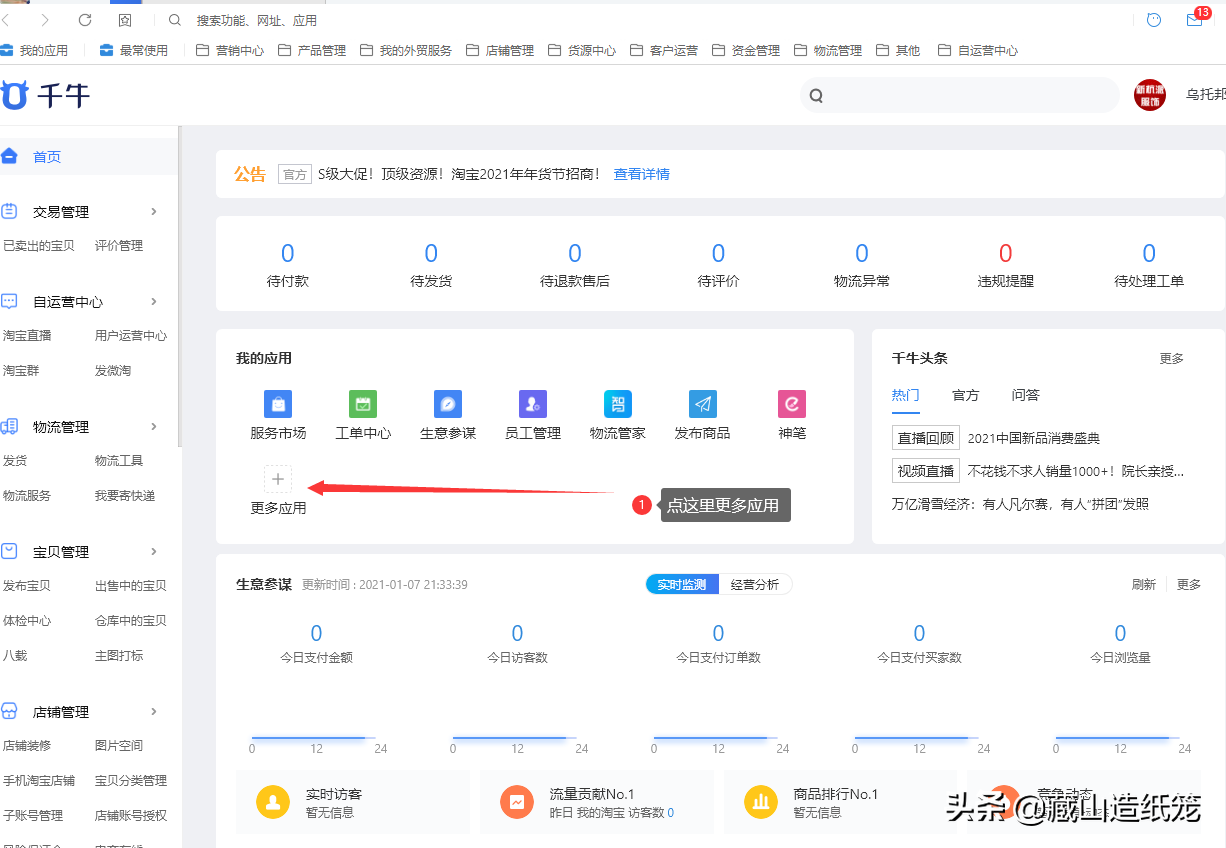Open the 工单中心 app icon
Viewport: 1226px width, 848px height.
(363, 404)
